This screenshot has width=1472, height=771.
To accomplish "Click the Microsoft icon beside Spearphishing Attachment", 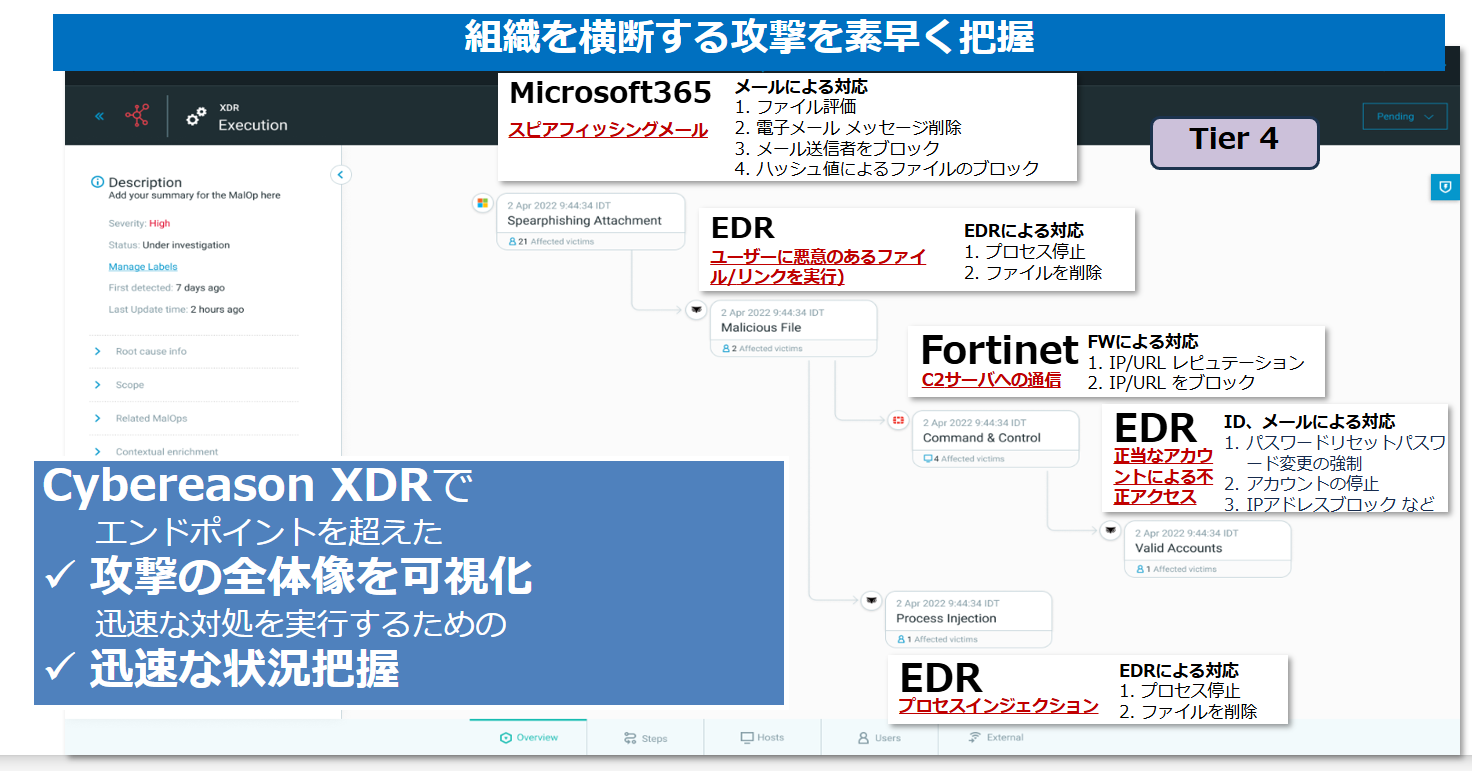I will click(482, 204).
